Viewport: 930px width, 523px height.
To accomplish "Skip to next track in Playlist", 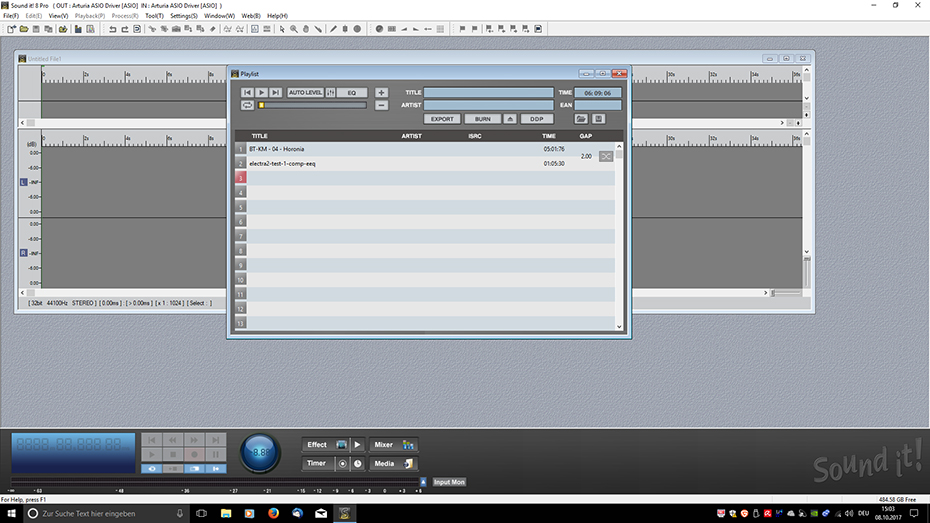I will click(275, 93).
